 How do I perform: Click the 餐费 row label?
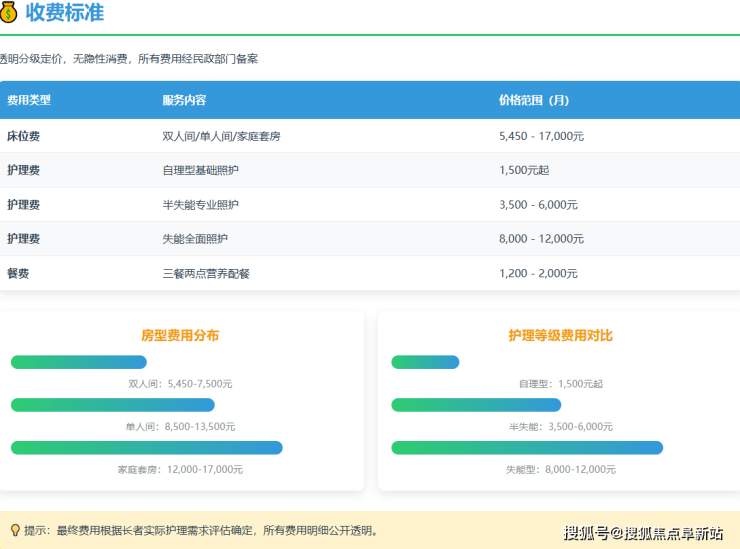18,273
